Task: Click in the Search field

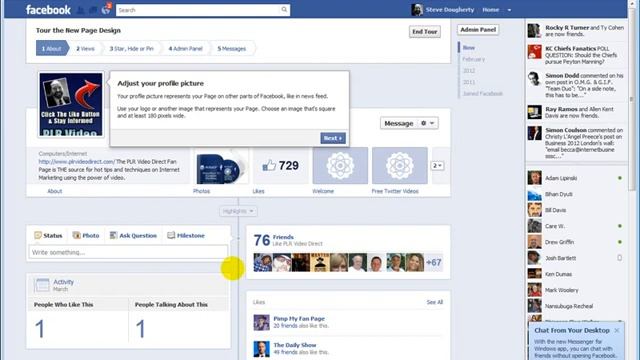Action: point(198,10)
